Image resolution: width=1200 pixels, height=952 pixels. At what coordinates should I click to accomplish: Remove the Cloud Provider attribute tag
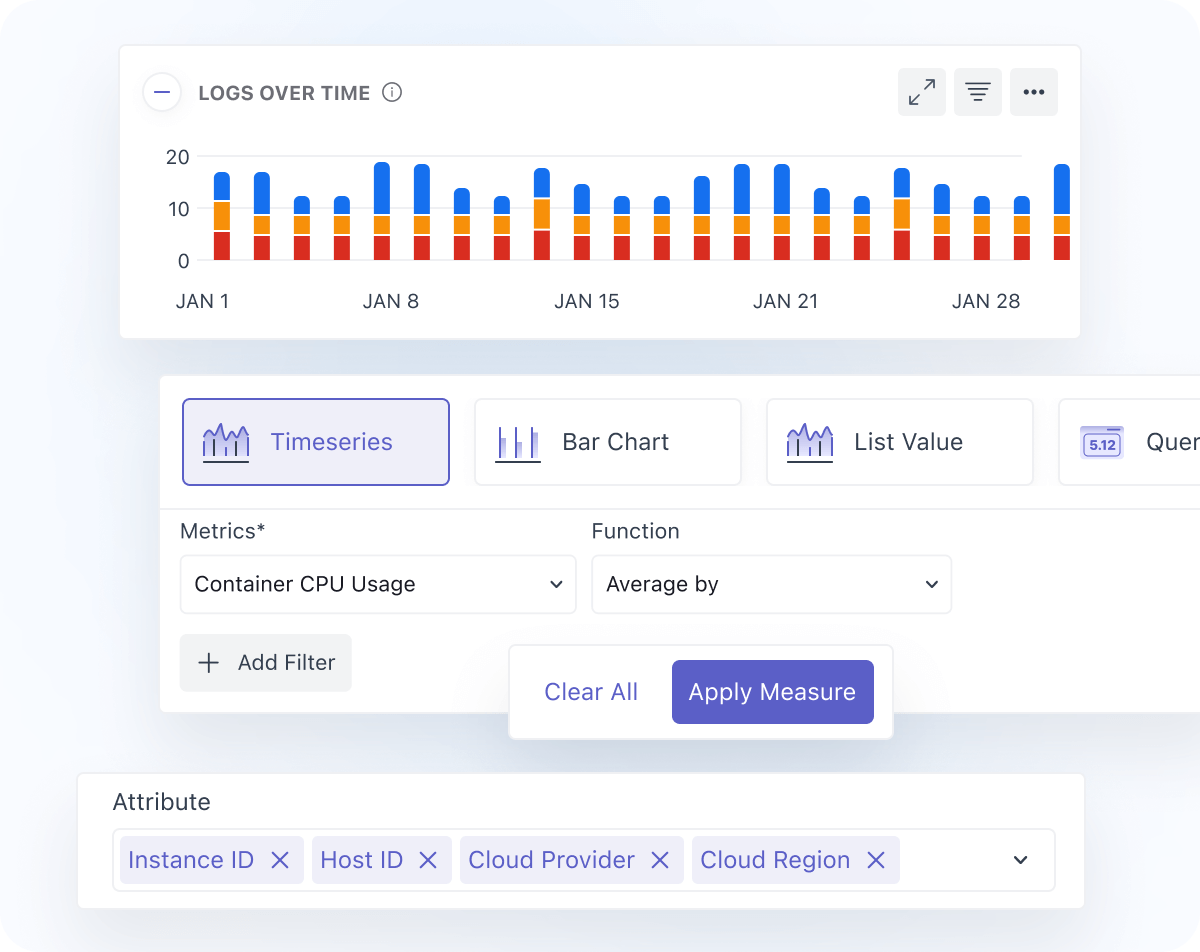point(660,860)
